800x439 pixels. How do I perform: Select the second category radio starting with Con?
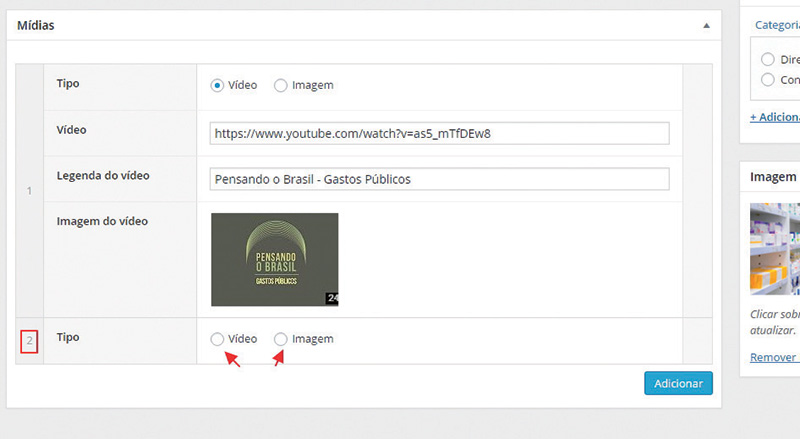pyautogui.click(x=768, y=79)
